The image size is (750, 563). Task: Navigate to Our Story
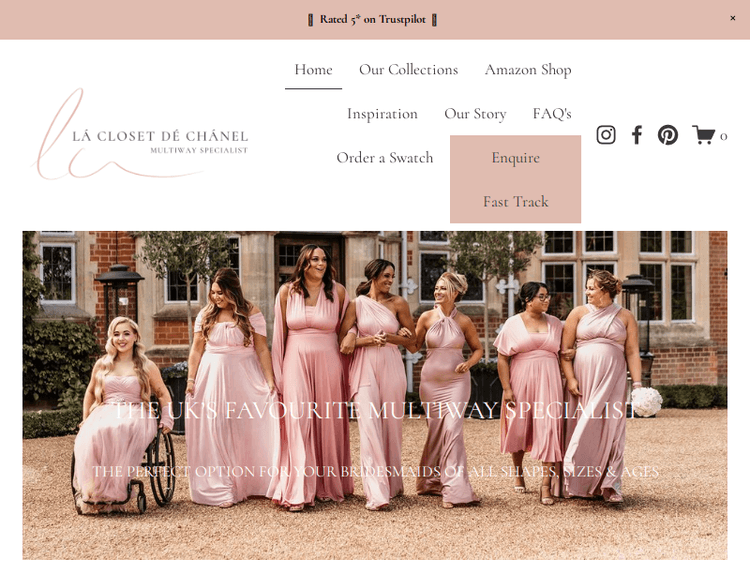pos(475,114)
